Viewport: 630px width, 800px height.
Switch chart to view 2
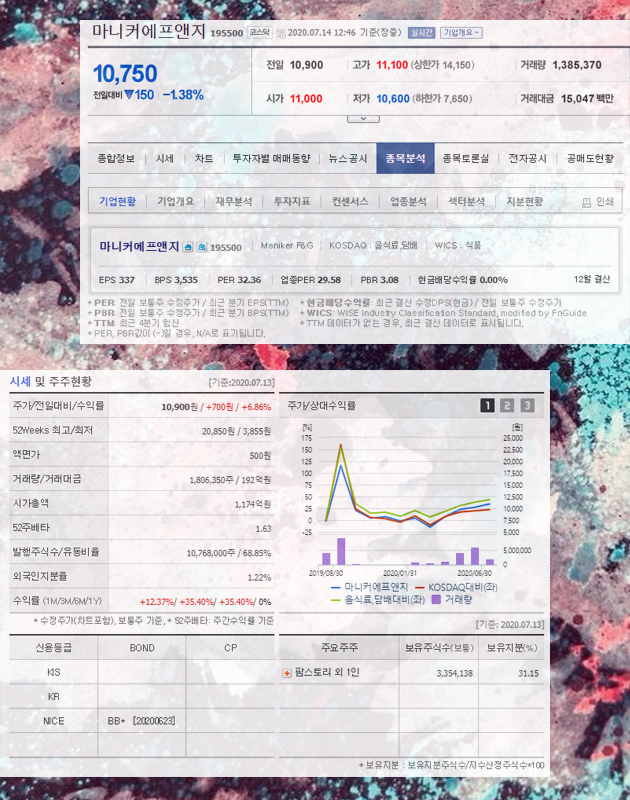[x=507, y=406]
